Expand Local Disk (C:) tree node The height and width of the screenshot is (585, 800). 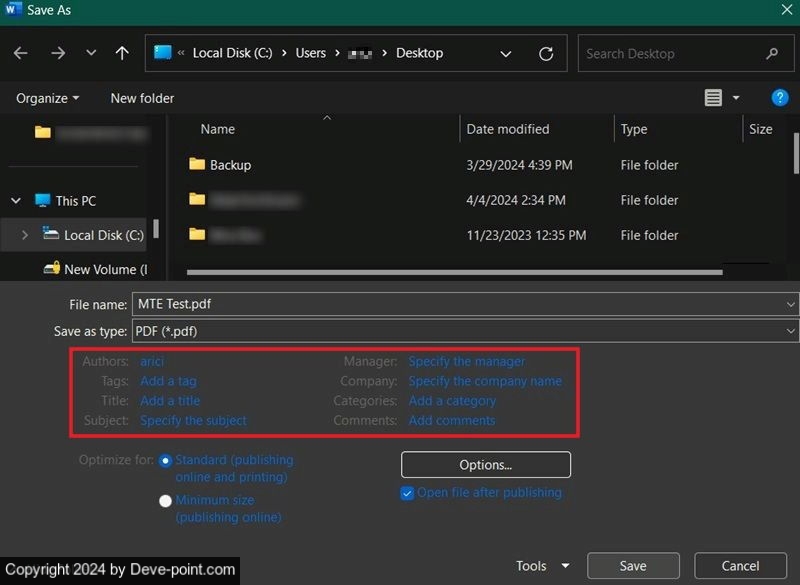pos(25,235)
